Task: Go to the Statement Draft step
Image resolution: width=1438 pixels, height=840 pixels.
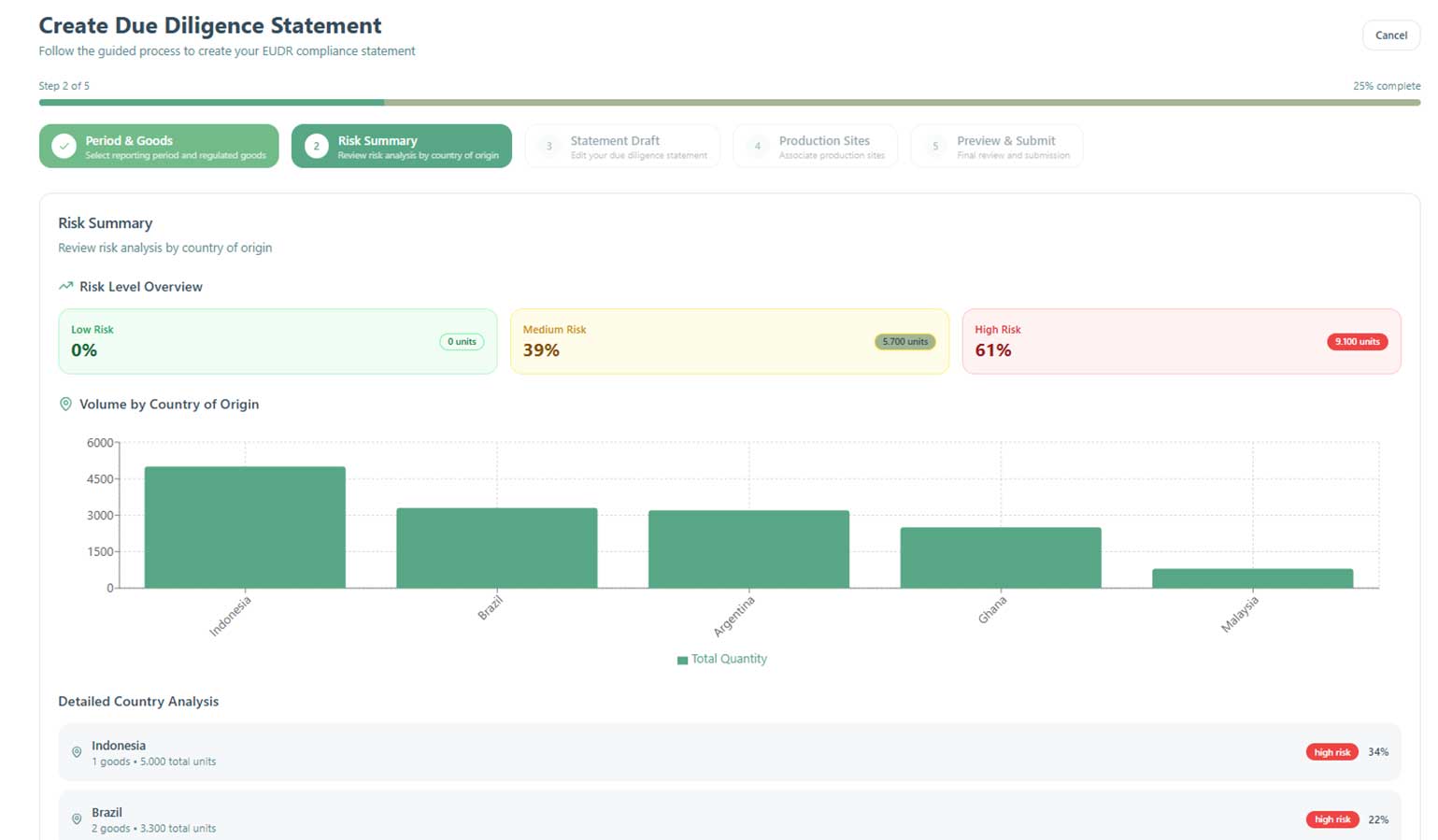Action: pos(622,147)
